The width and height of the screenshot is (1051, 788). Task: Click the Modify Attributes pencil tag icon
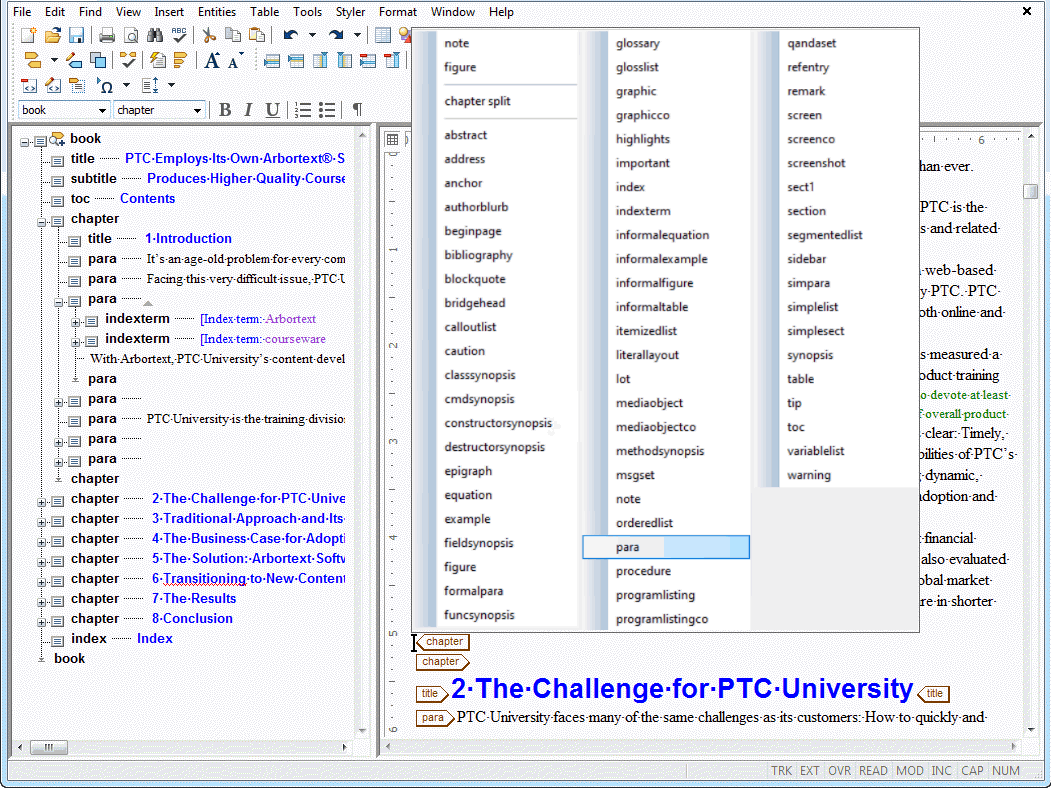coord(74,60)
